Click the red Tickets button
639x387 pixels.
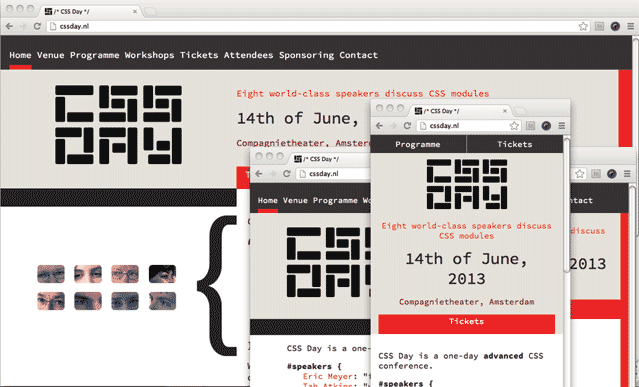[467, 323]
